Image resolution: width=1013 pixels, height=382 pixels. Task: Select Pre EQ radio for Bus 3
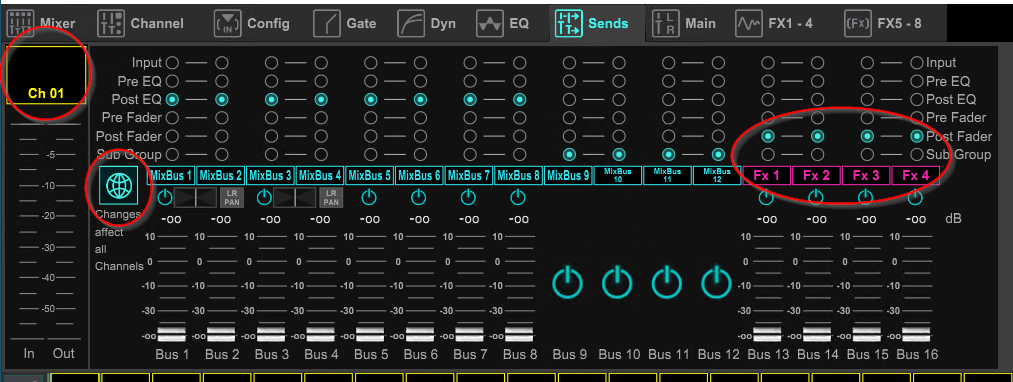271,81
